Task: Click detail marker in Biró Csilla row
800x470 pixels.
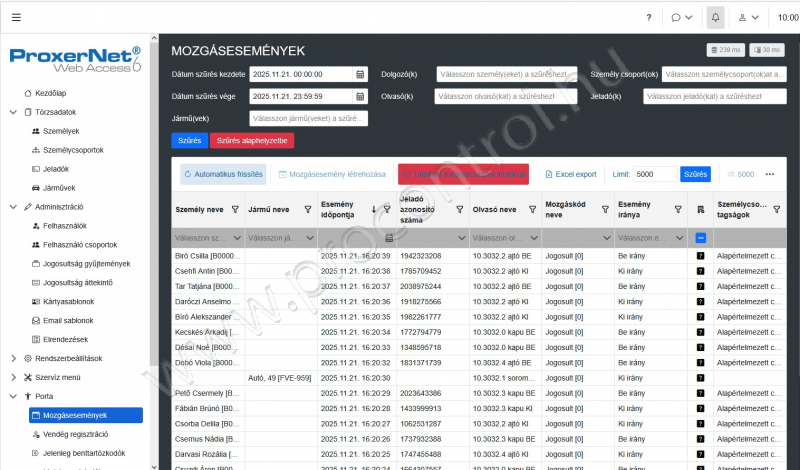Action: pyautogui.click(x=701, y=256)
